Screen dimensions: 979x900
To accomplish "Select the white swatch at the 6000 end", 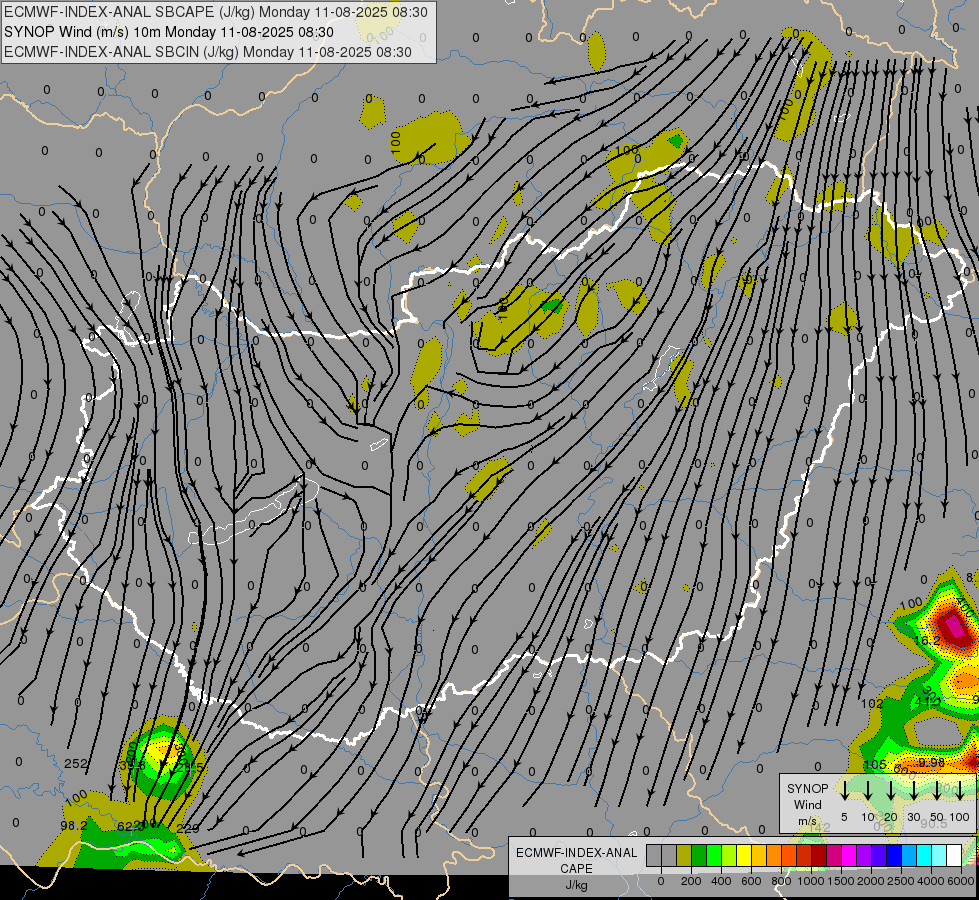I will [953, 855].
